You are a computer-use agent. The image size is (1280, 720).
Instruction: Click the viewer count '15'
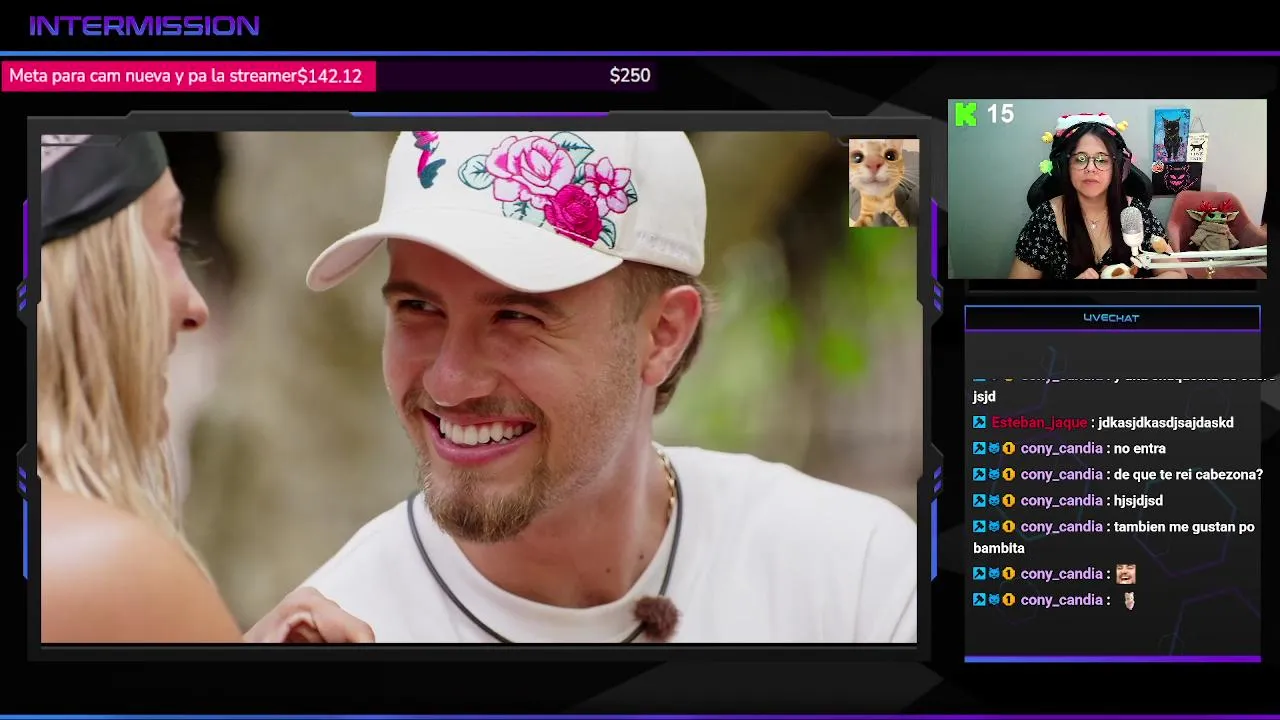(1000, 114)
